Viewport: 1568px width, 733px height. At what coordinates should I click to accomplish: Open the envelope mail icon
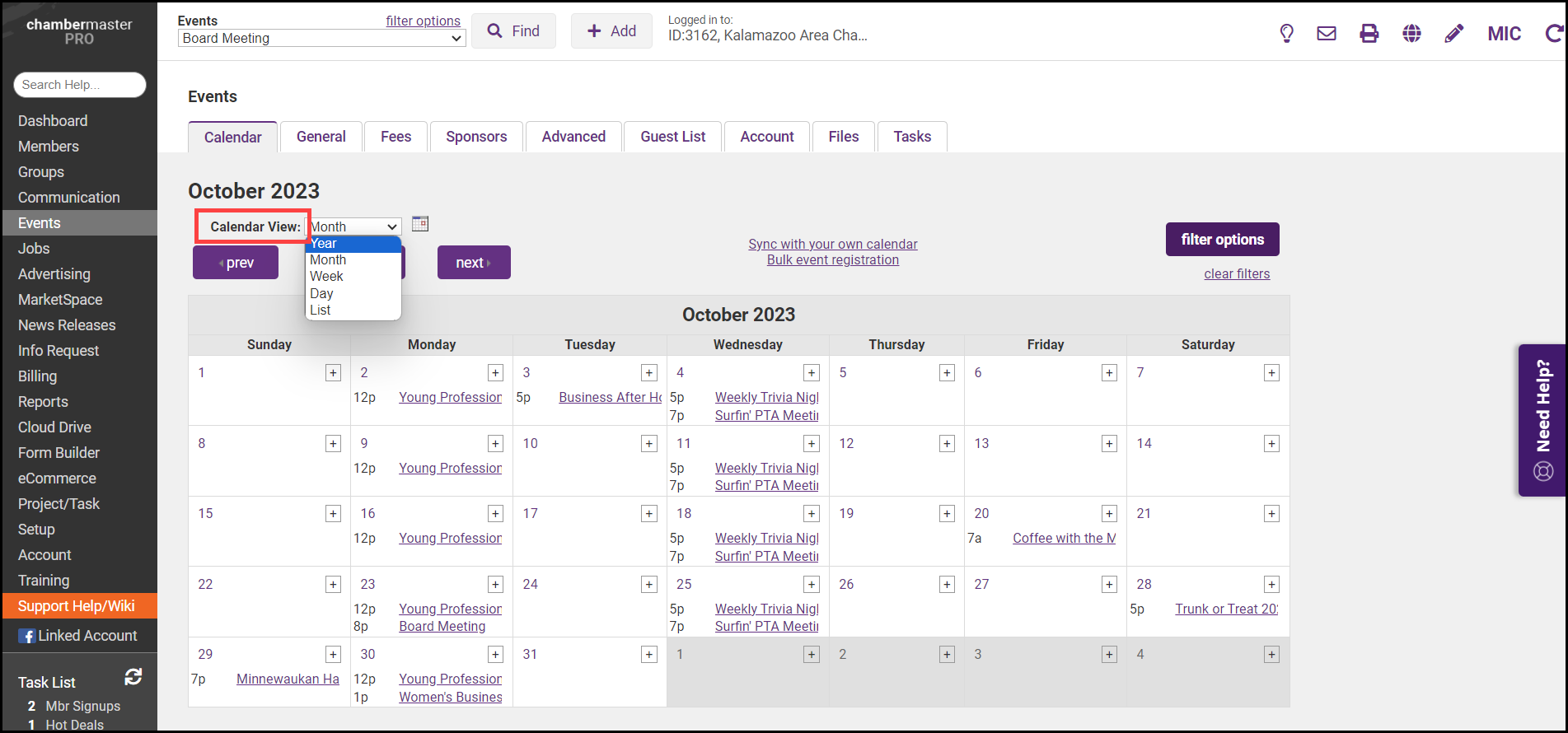tap(1327, 33)
